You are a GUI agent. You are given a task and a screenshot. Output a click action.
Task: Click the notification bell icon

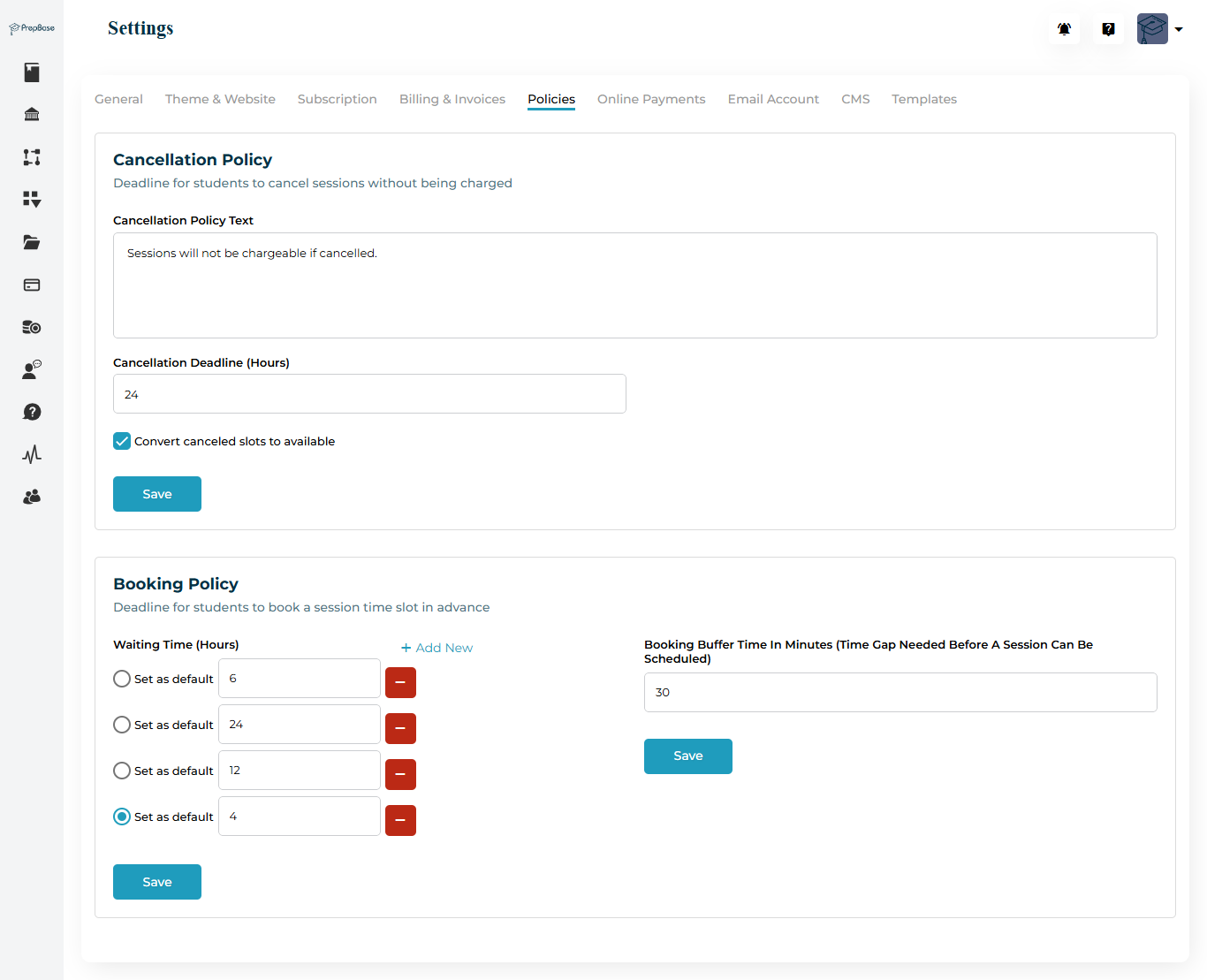point(1064,29)
